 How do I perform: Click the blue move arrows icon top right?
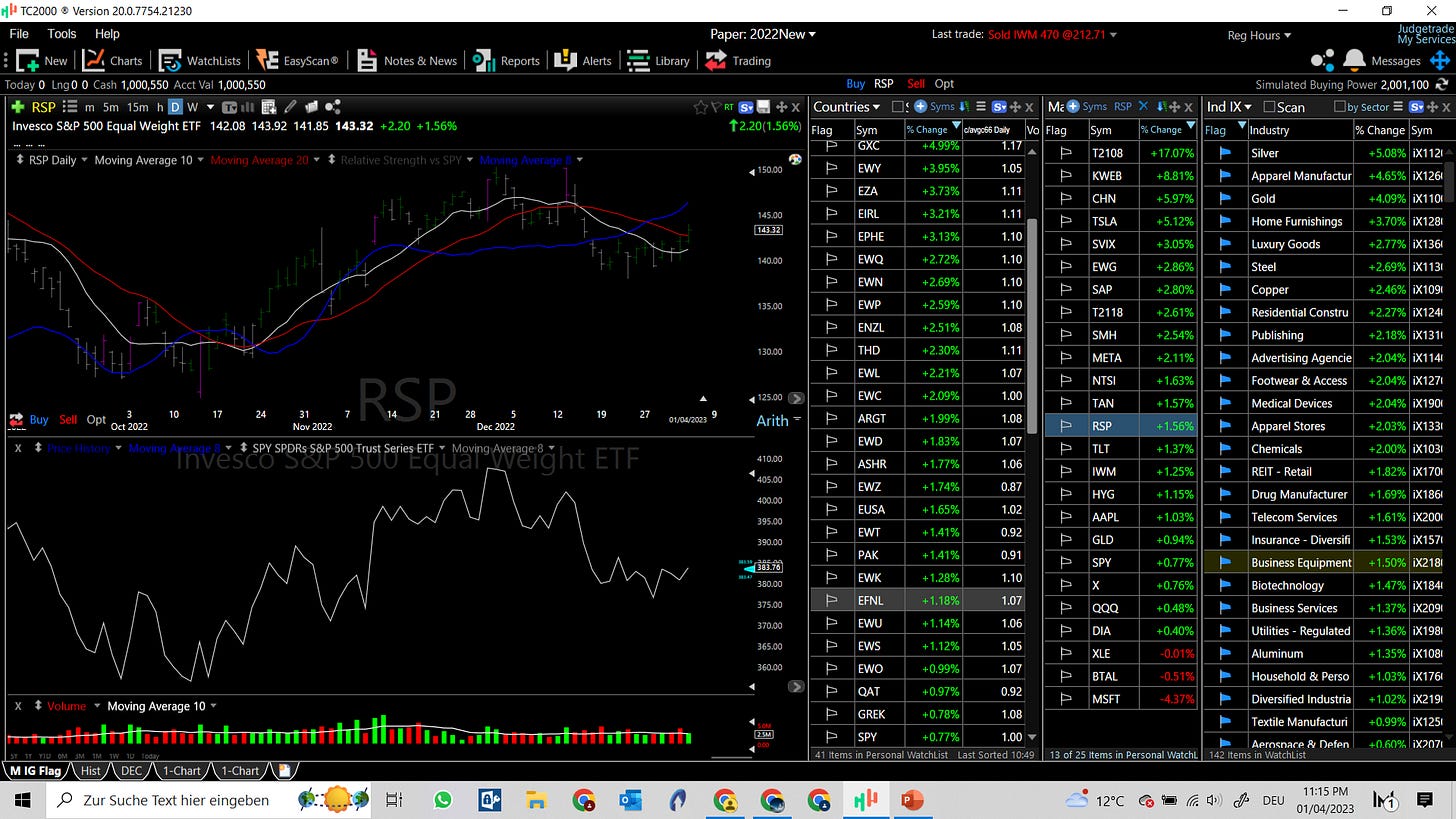(1441, 60)
